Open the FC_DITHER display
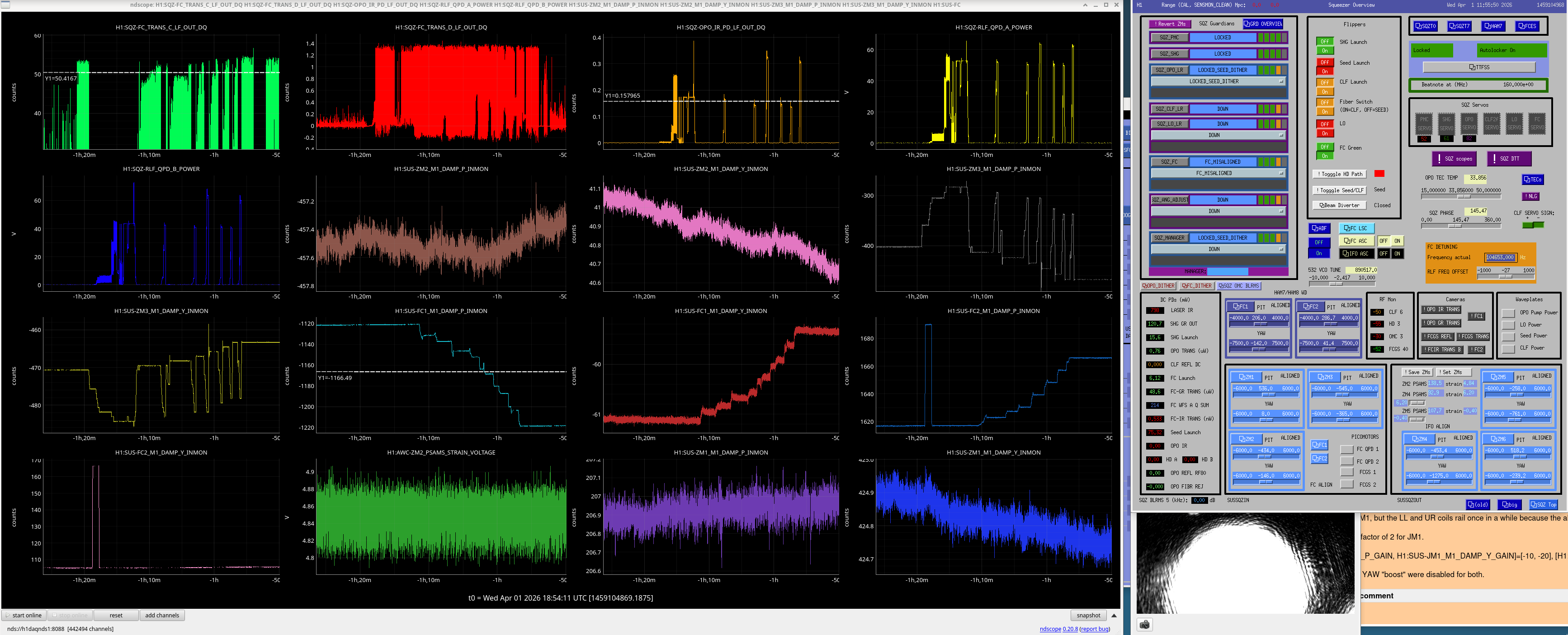 click(1197, 286)
